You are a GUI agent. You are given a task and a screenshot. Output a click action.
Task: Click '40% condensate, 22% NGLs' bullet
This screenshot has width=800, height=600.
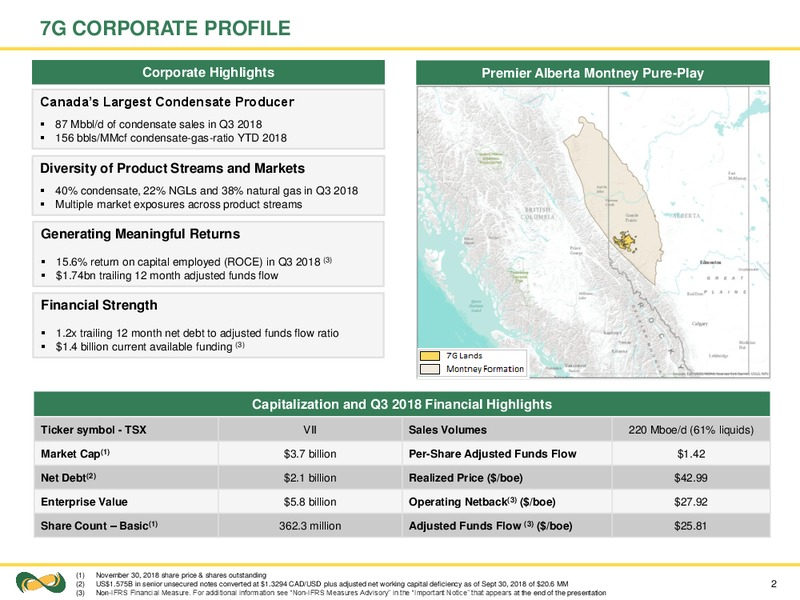(x=206, y=191)
